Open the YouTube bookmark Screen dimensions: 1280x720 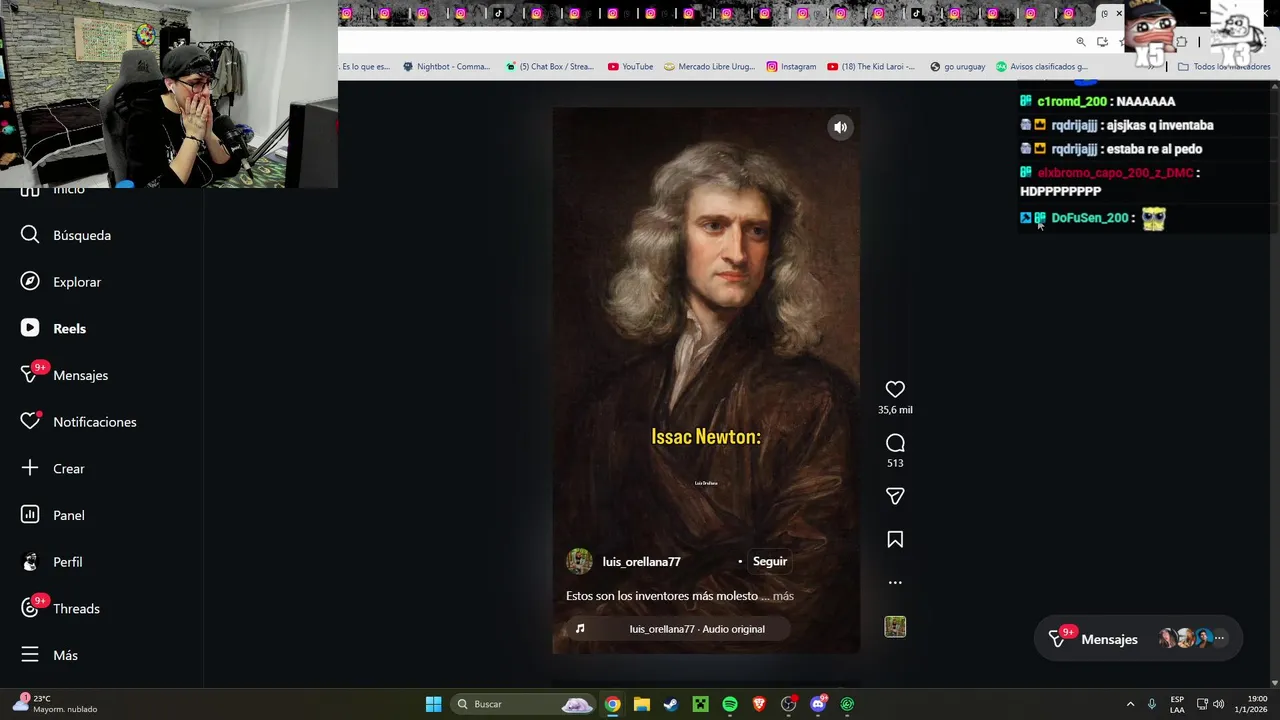(x=630, y=67)
